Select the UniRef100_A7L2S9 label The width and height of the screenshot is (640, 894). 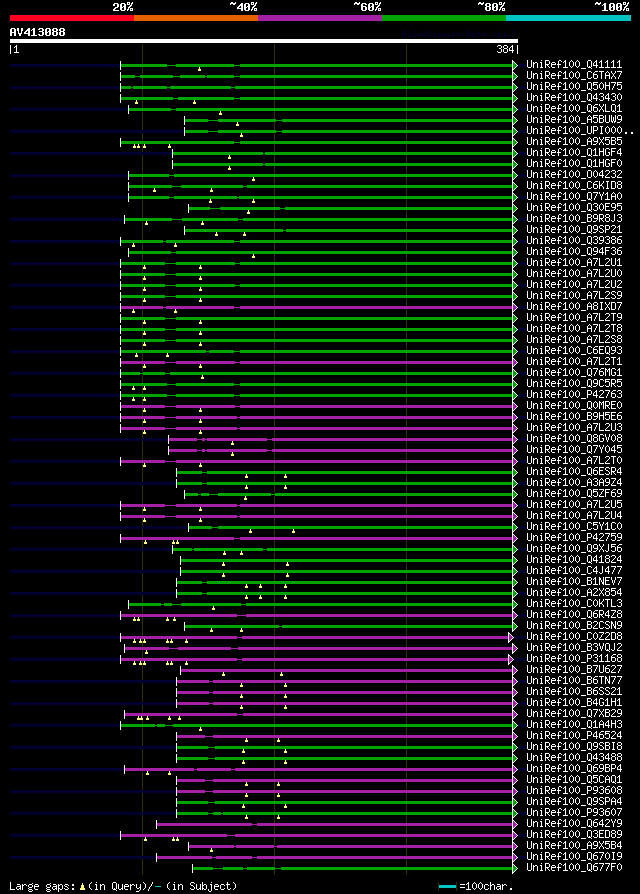(574, 295)
